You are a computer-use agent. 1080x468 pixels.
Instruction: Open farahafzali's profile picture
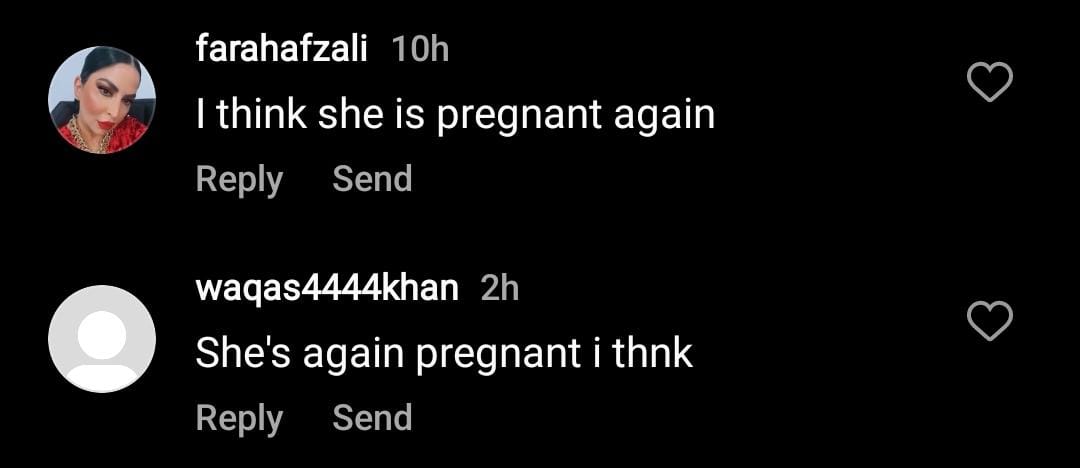102,100
